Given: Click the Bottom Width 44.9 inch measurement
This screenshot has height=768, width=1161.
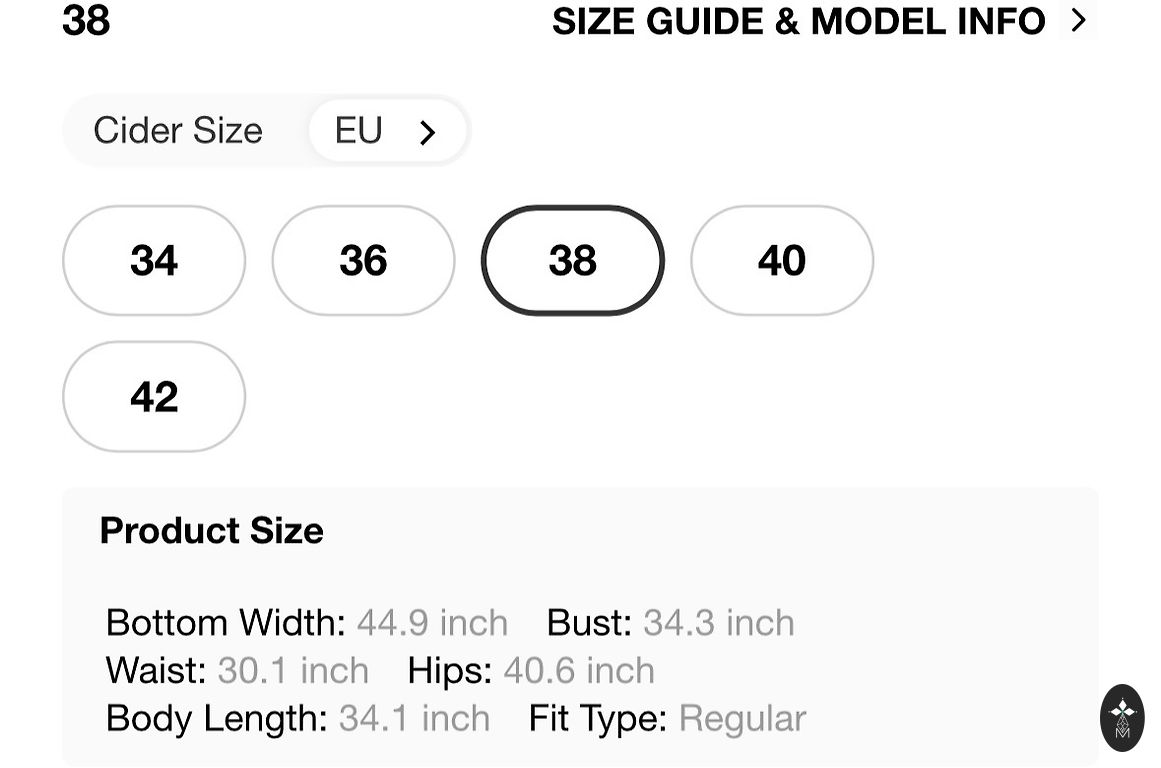Looking at the screenshot, I should (x=432, y=623).
